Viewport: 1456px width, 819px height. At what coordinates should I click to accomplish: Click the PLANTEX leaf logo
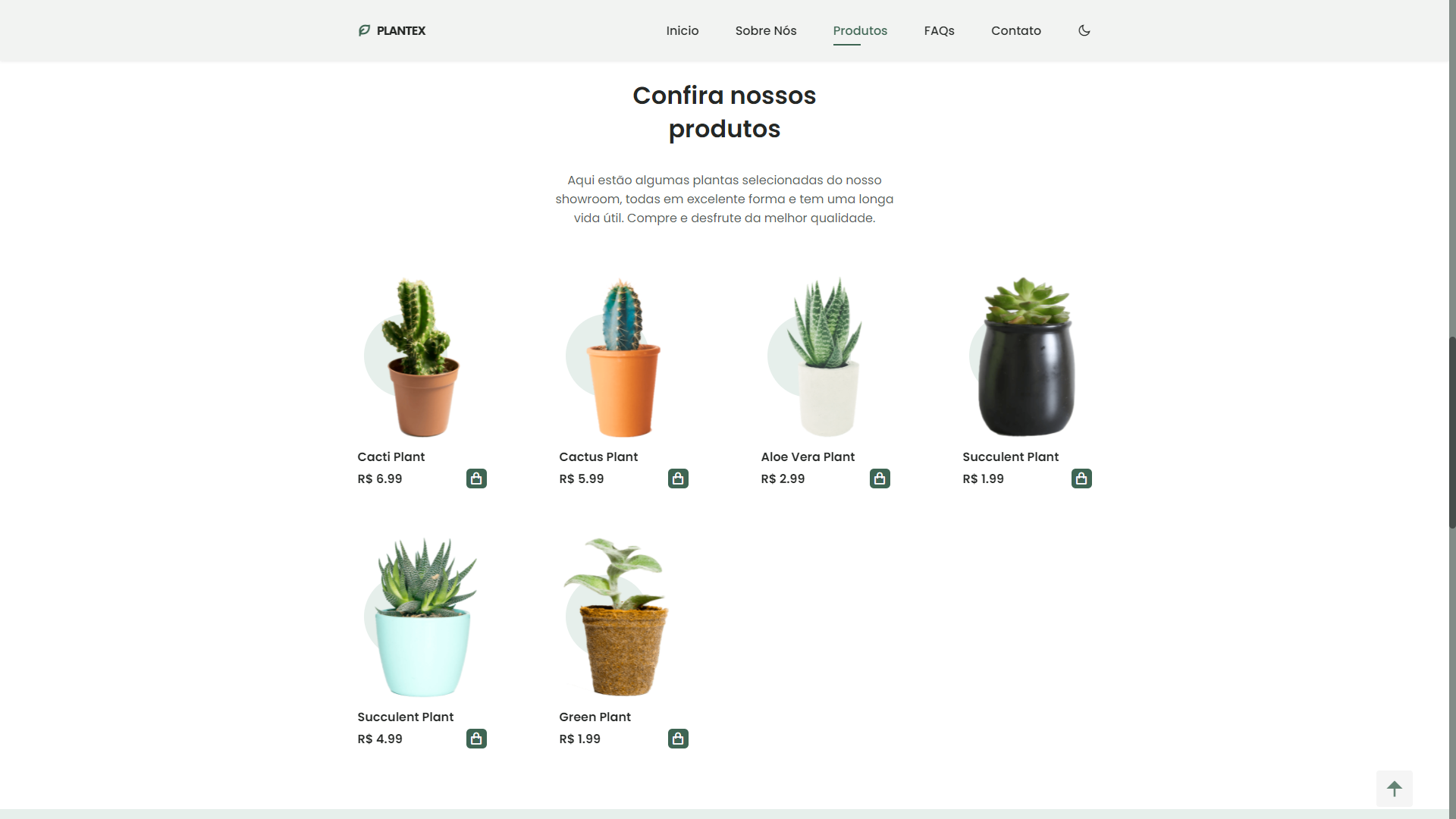pos(364,30)
